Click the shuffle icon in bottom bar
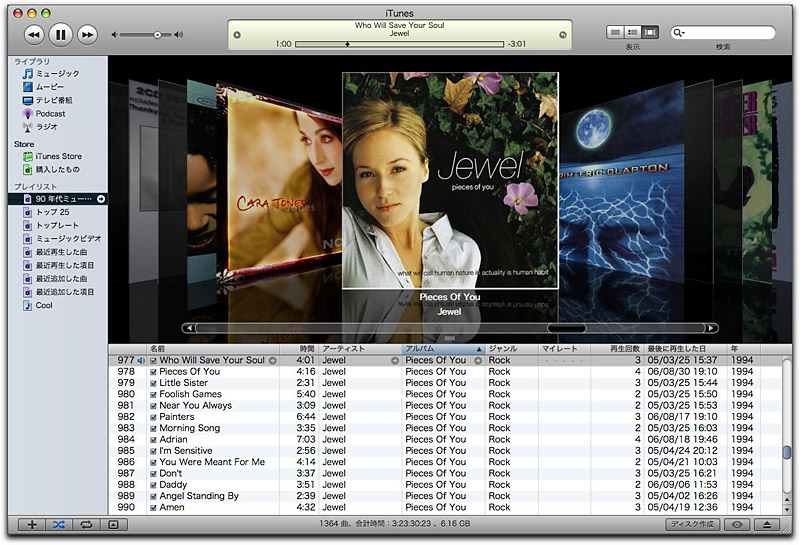Image resolution: width=800 pixels, height=545 pixels. coord(60,524)
